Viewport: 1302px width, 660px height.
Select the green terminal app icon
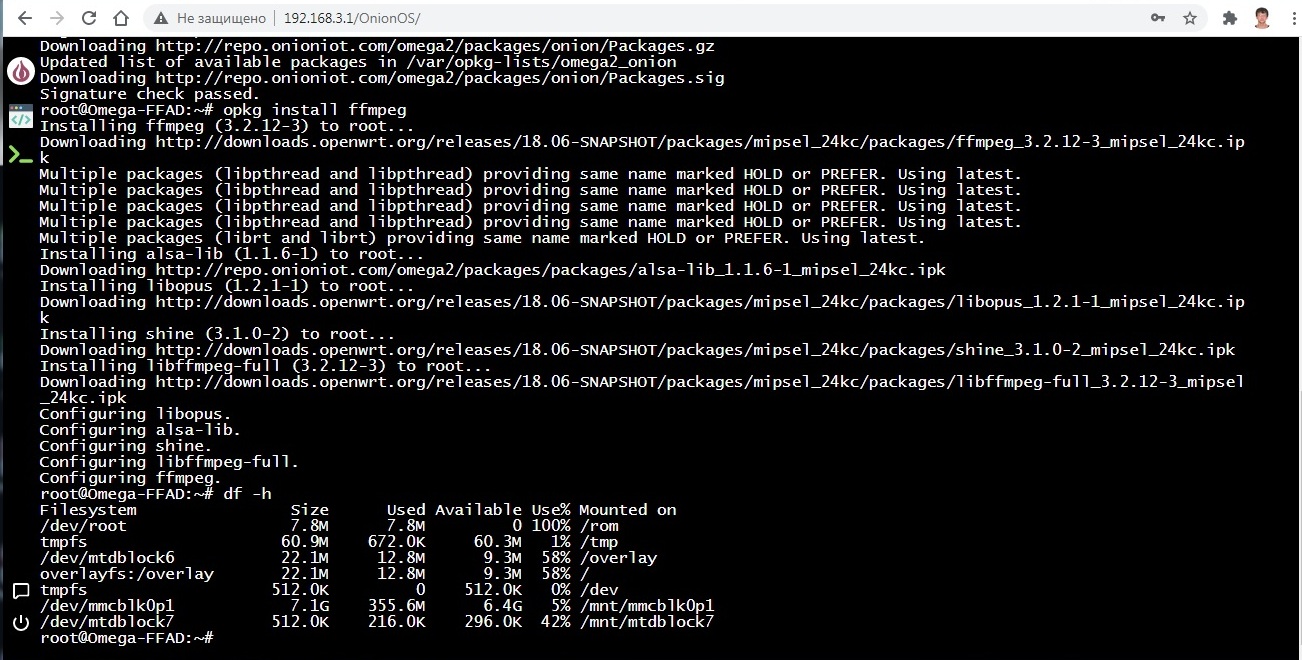[x=20, y=154]
